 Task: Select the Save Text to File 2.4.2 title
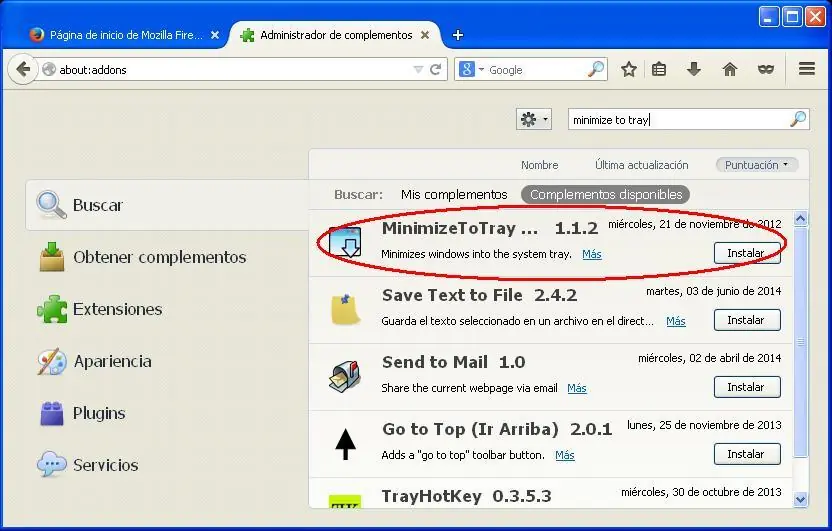[x=480, y=295]
